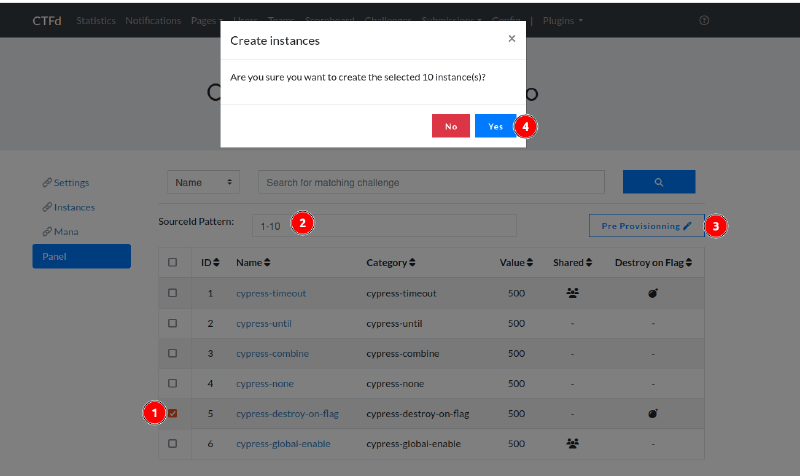The height and width of the screenshot is (476, 800).
Task: Click the Category cell cypress-until
Action: (x=394, y=323)
